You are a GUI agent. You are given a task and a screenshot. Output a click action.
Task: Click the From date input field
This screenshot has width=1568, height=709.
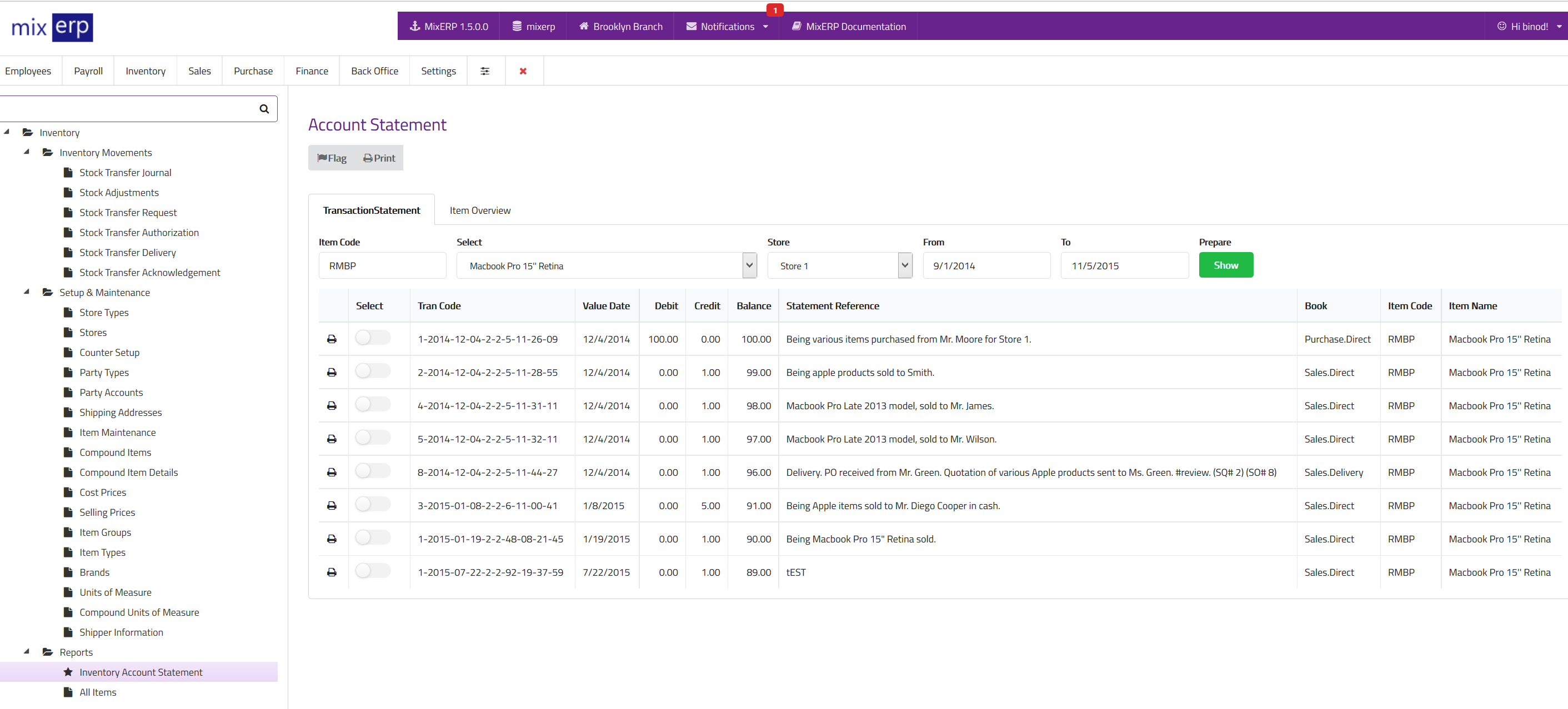986,266
